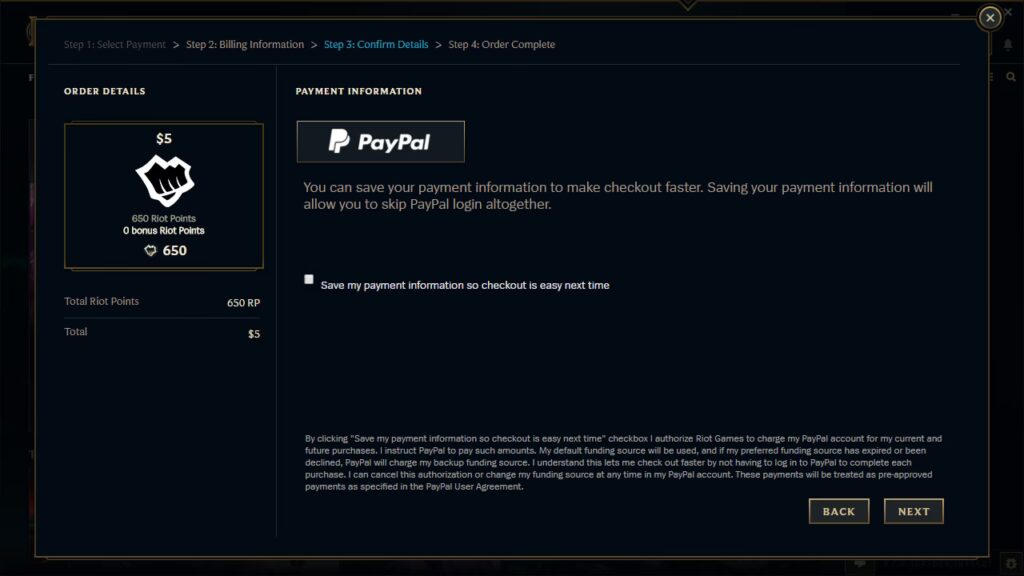Click the Next button
The image size is (1024, 576).
click(914, 511)
